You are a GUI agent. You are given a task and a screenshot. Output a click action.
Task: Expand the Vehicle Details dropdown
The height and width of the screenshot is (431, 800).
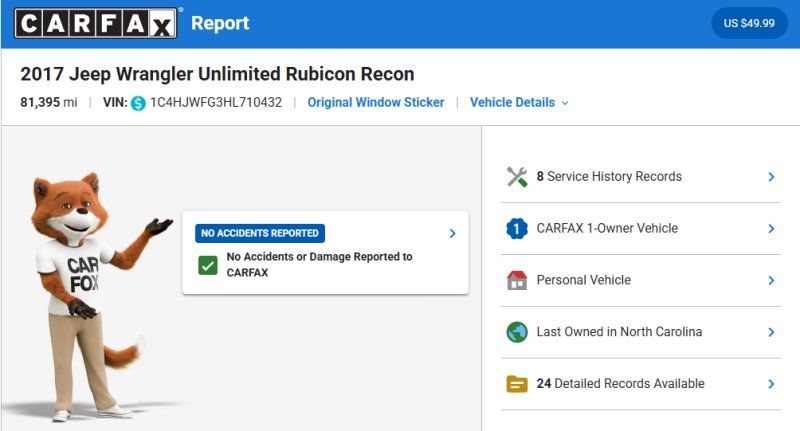[519, 103]
